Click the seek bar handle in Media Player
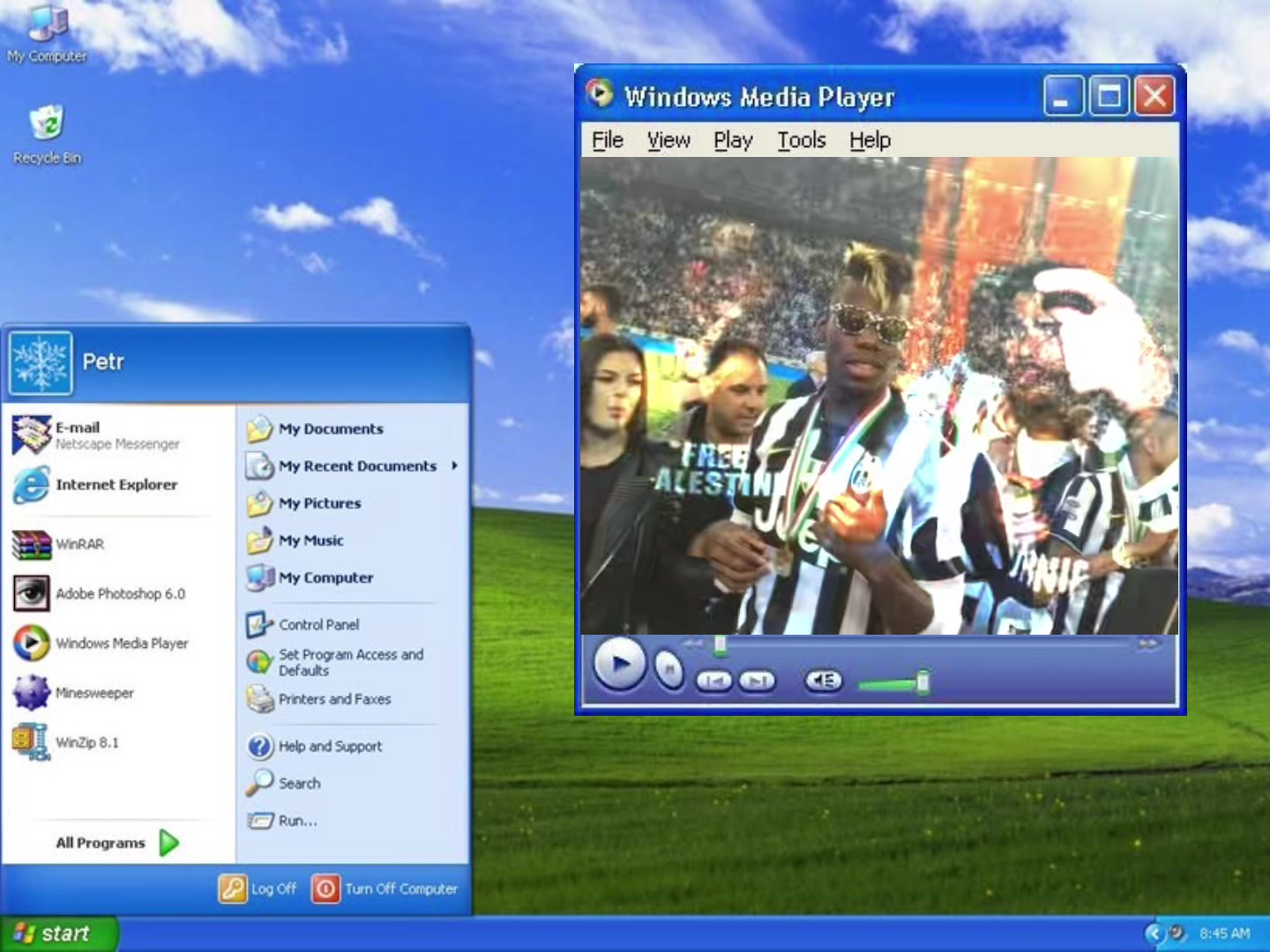1270x952 pixels. coord(721,646)
